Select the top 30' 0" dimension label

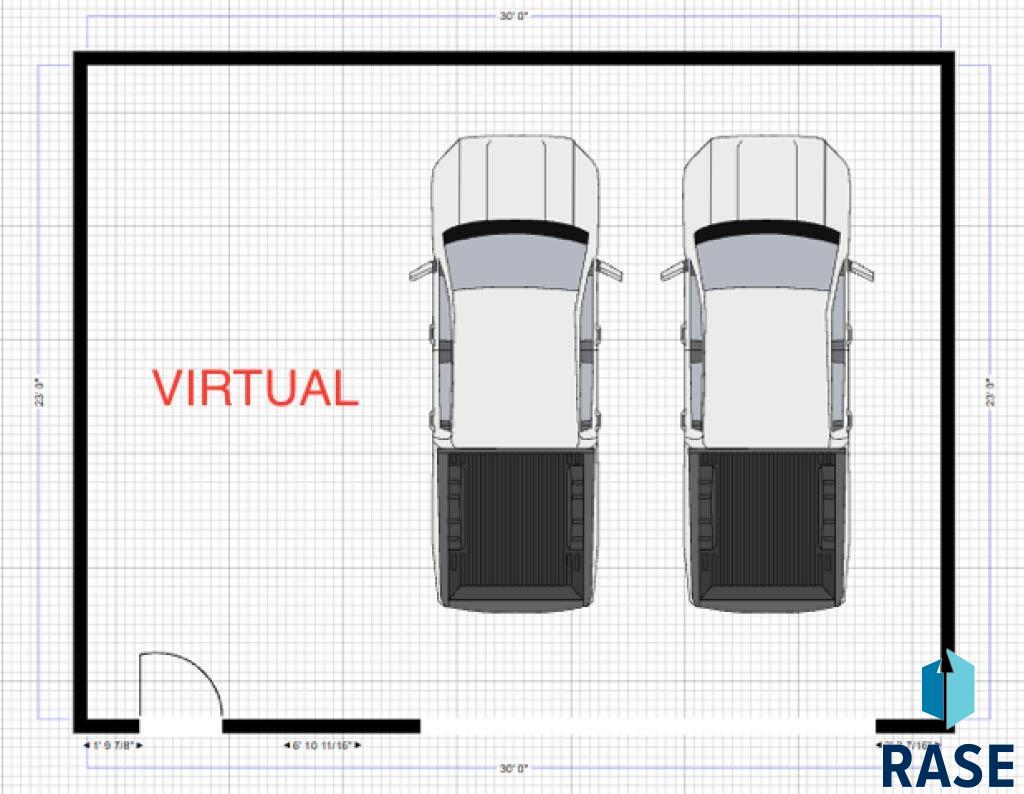[513, 17]
